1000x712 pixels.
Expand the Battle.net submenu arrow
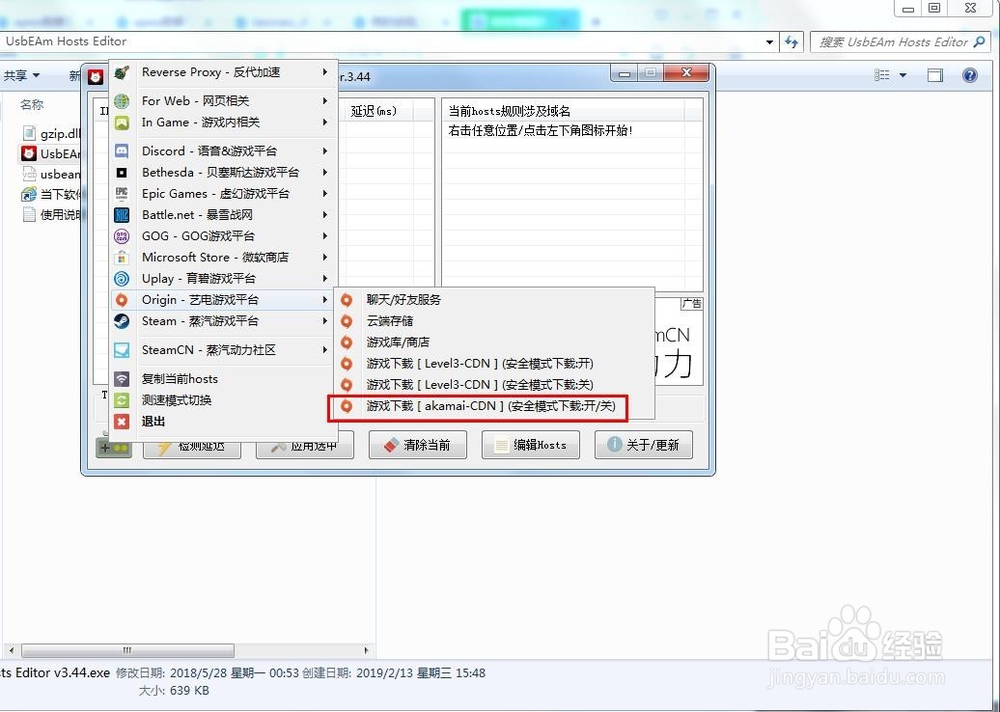point(325,215)
